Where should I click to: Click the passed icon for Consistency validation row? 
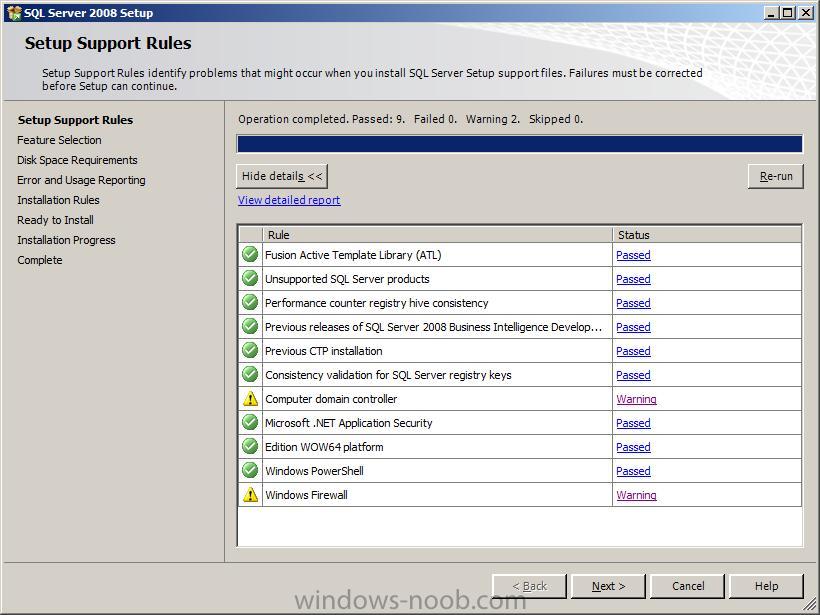pyautogui.click(x=250, y=374)
